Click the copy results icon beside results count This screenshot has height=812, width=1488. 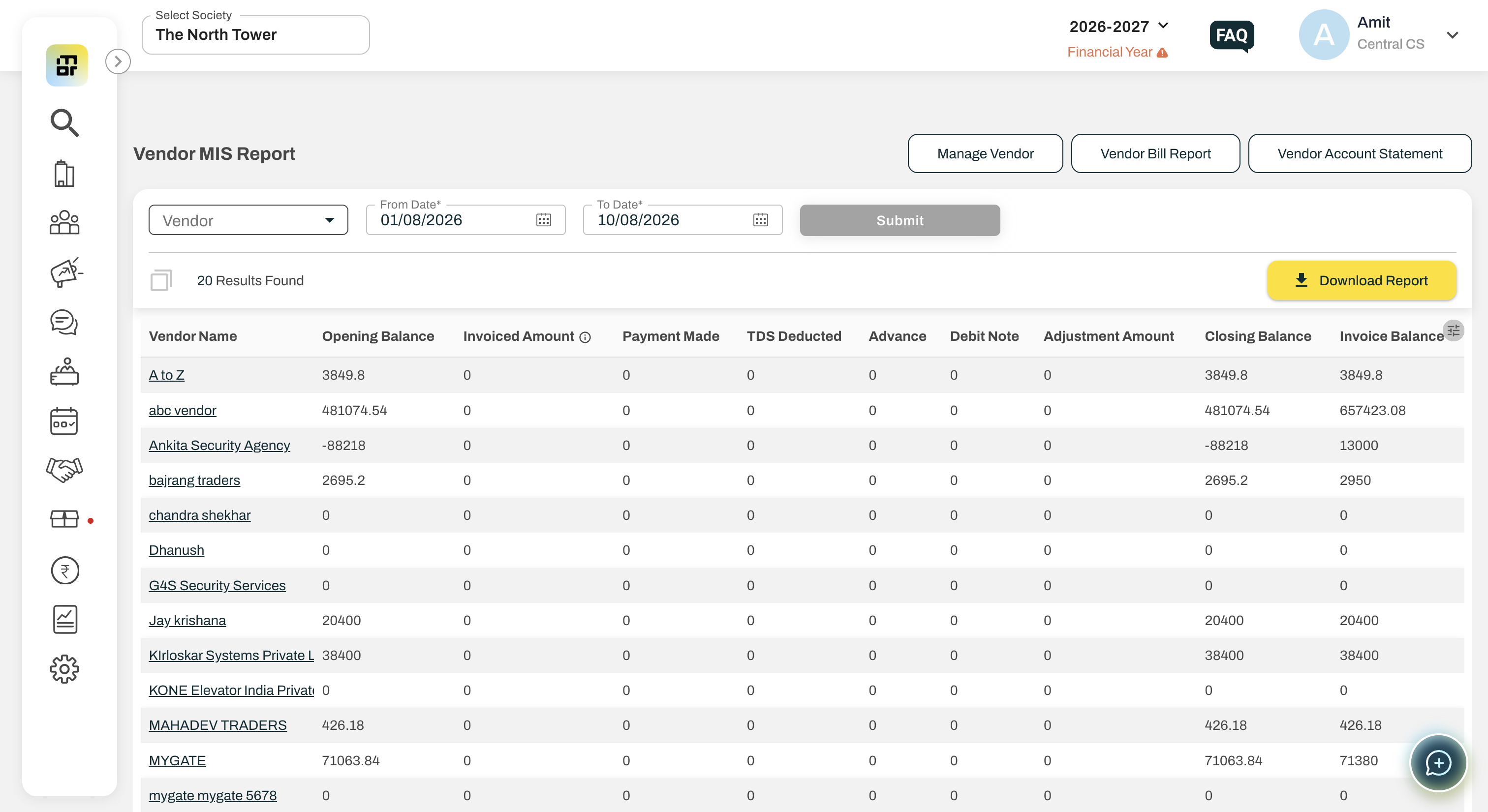point(161,280)
